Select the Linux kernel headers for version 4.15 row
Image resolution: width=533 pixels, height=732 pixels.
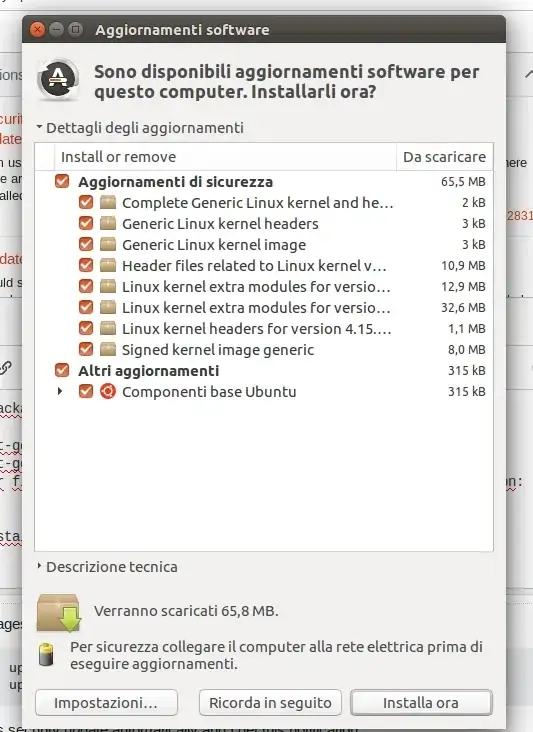pos(264,329)
